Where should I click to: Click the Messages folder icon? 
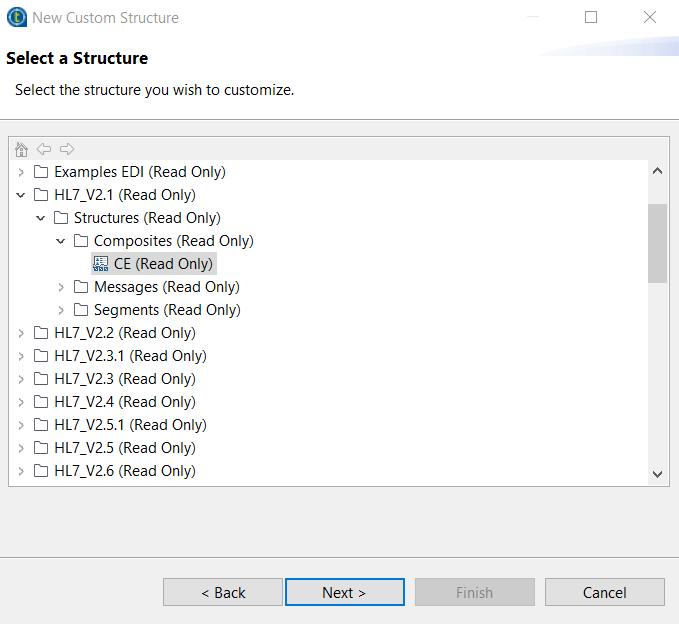(x=81, y=287)
